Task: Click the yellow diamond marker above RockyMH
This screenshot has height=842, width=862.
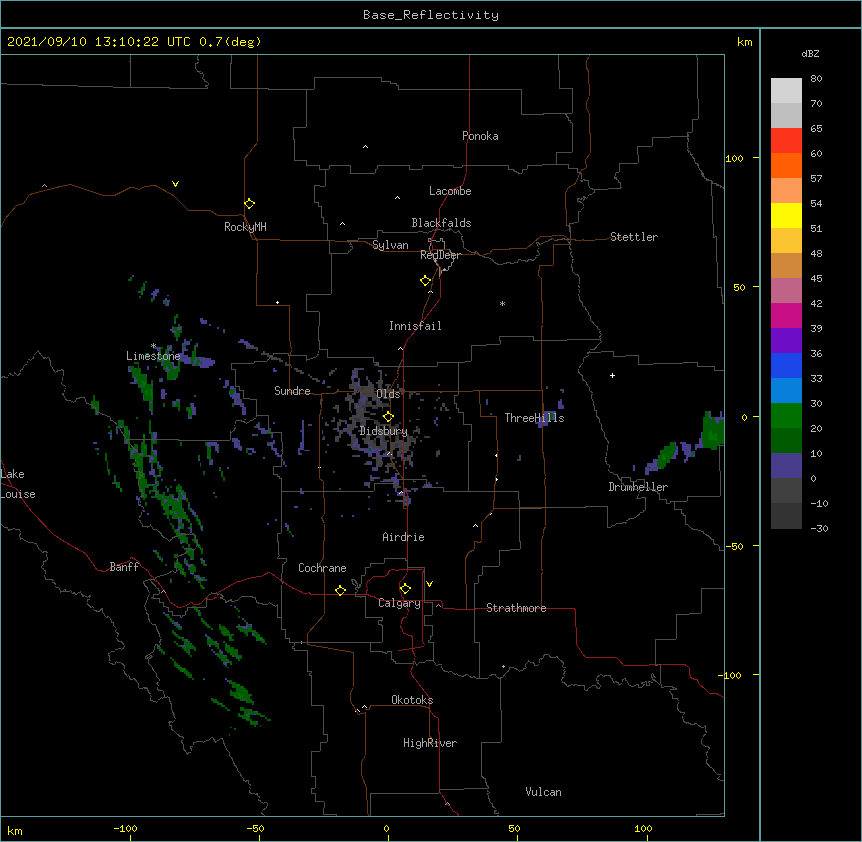Action: (249, 203)
